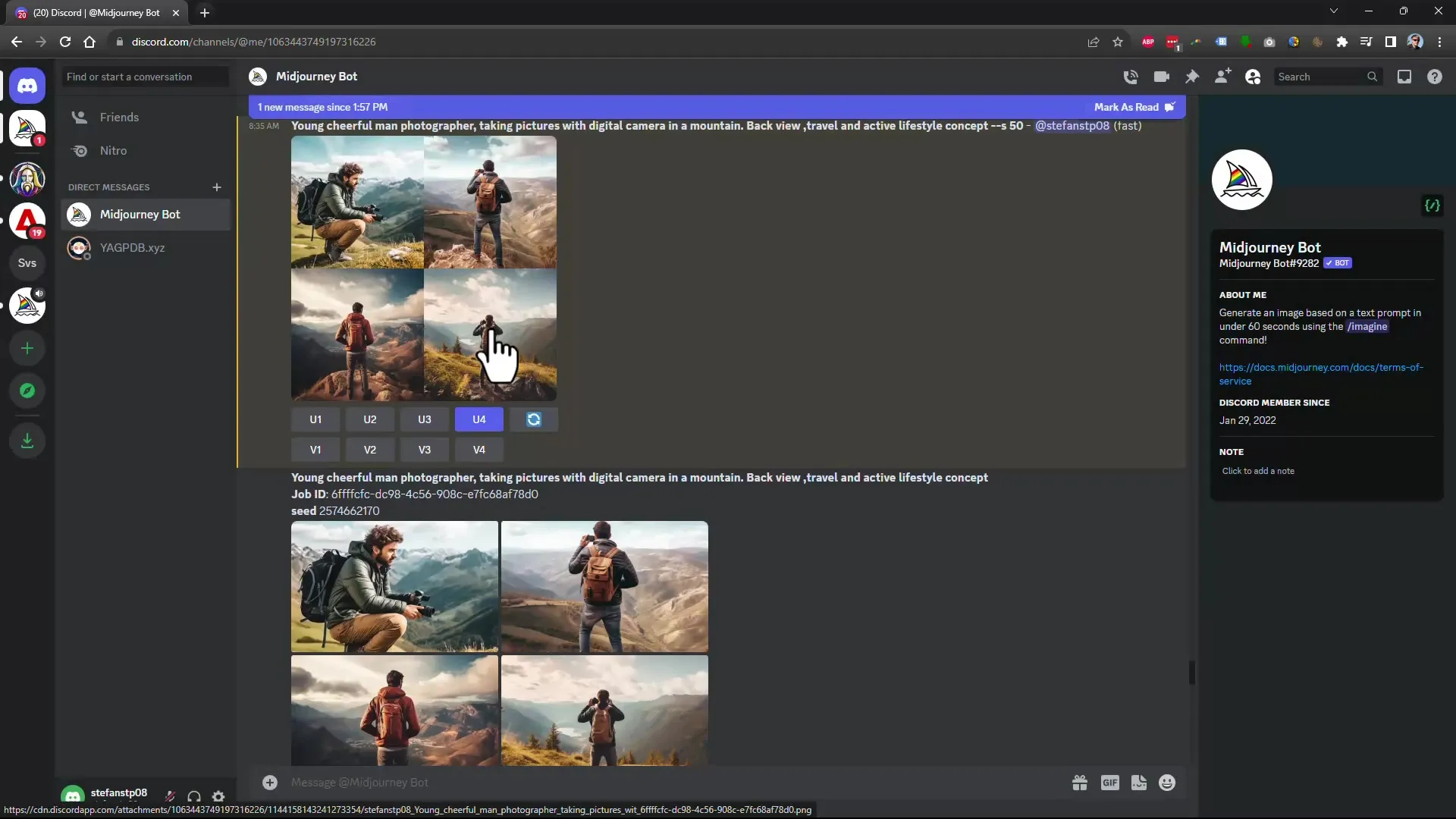Click the V4 variation button
The width and height of the screenshot is (1456, 819).
click(479, 450)
